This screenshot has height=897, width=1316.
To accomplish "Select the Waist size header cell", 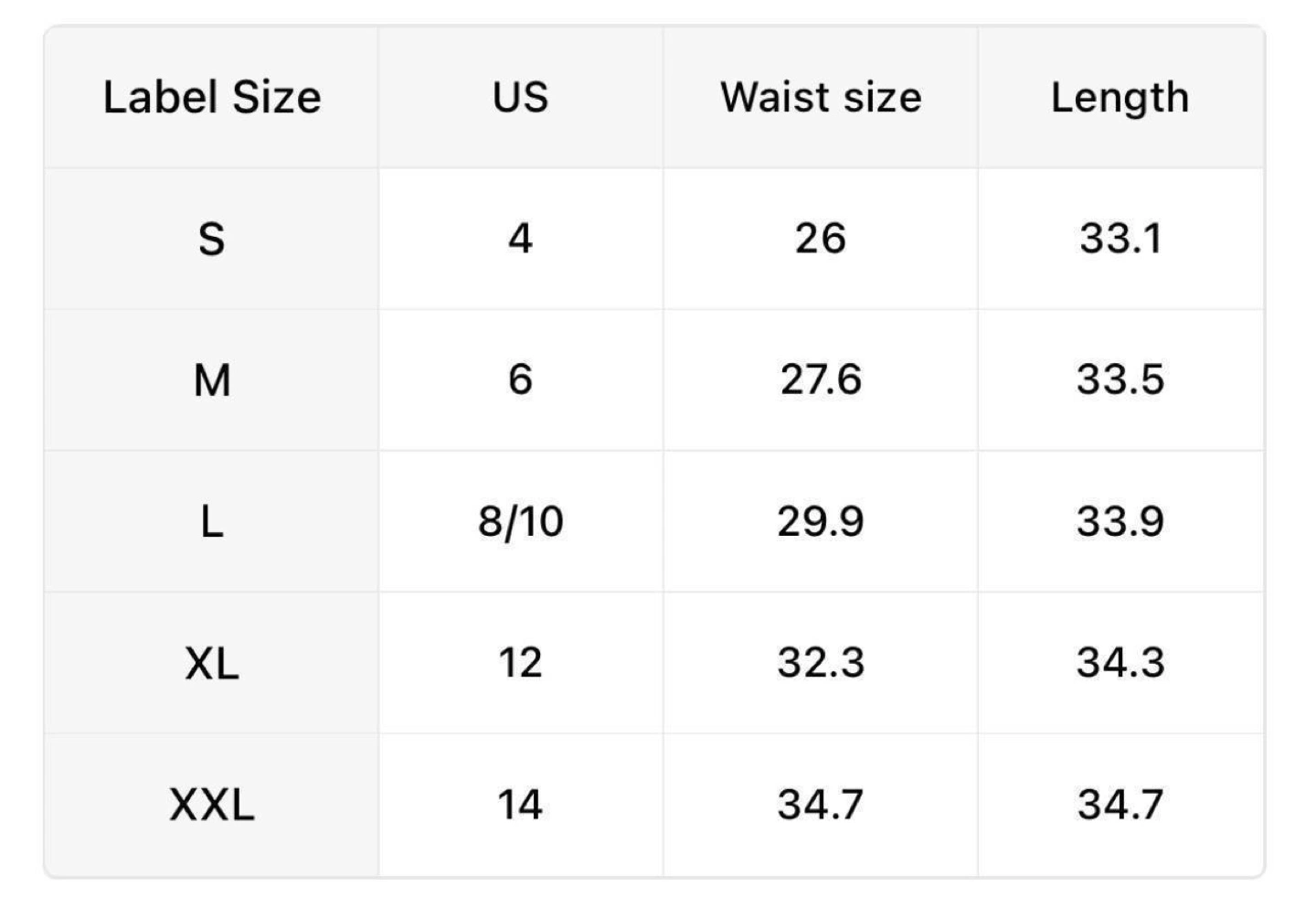I will click(x=821, y=97).
